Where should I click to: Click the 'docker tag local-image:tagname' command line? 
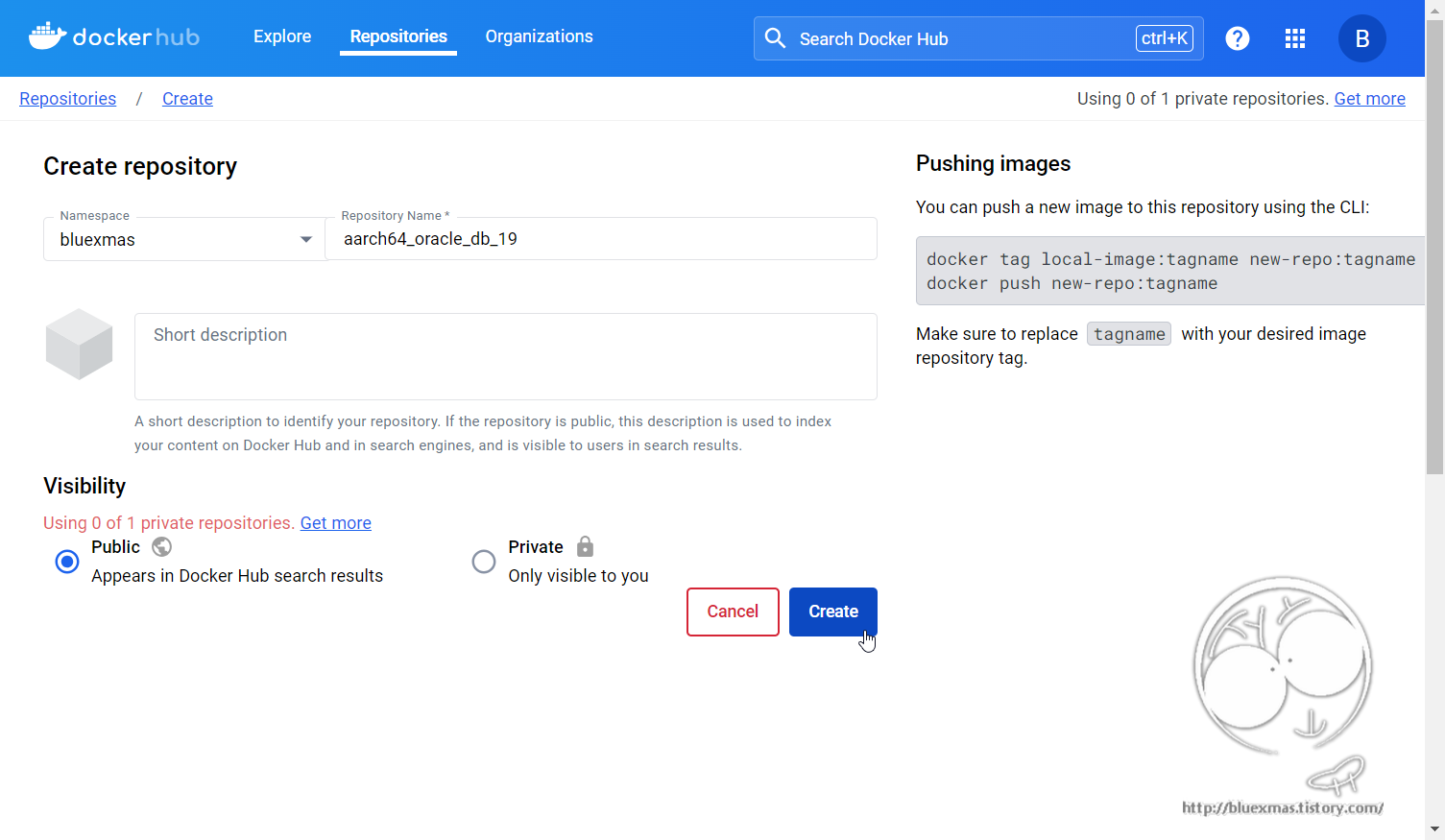1170,259
